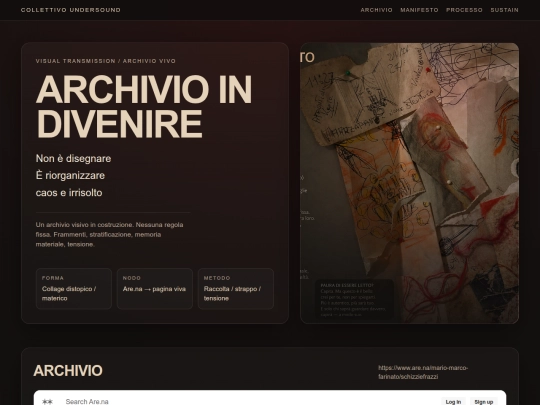540x405 pixels.
Task: Open the ARCHIVIO nav link
Action: click(376, 10)
